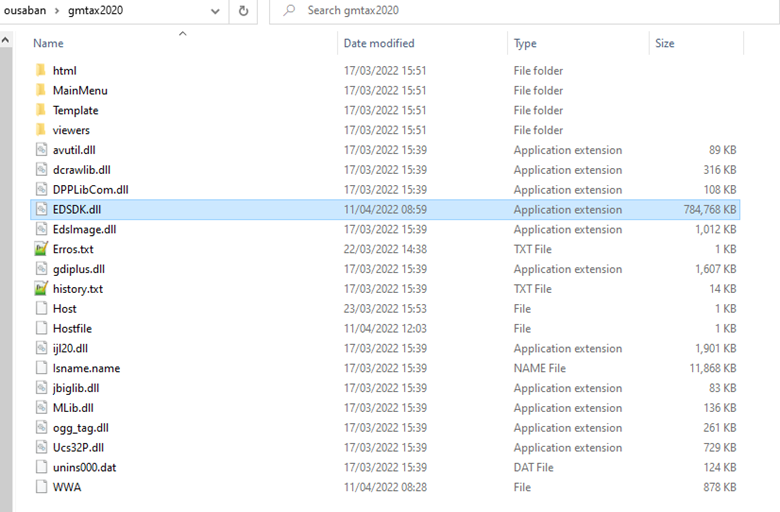Expand the chevron after ousaban breadcrumb
The width and height of the screenshot is (780, 512).
pyautogui.click(x=57, y=11)
